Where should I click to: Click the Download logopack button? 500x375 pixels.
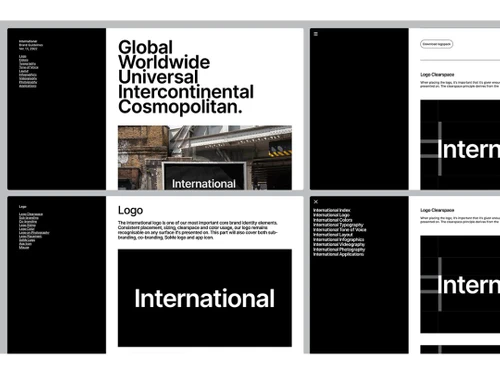436,44
